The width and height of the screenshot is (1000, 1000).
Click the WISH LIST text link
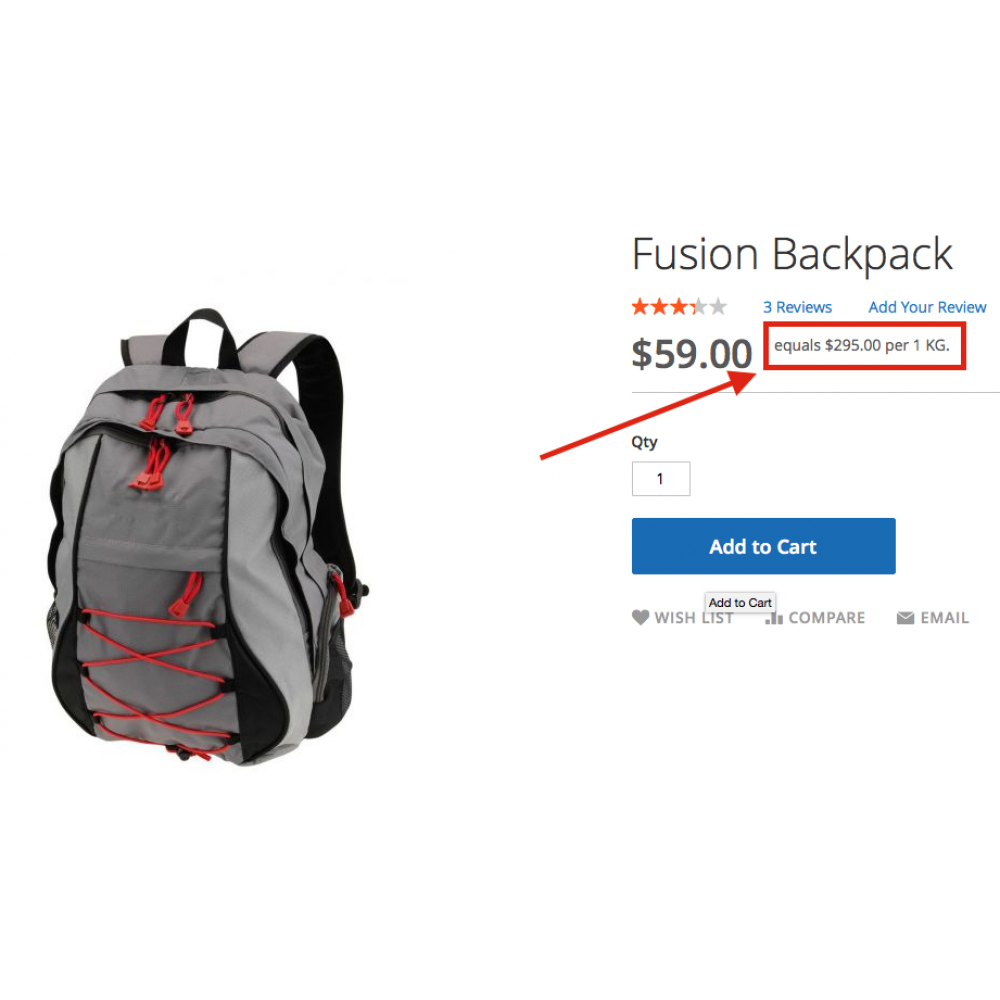pyautogui.click(x=694, y=618)
